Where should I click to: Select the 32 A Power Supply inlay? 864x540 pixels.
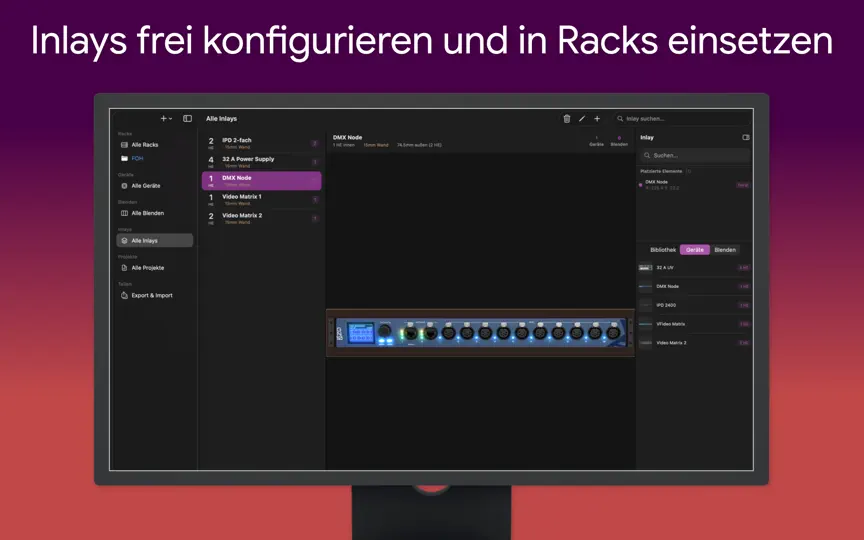tap(262, 162)
